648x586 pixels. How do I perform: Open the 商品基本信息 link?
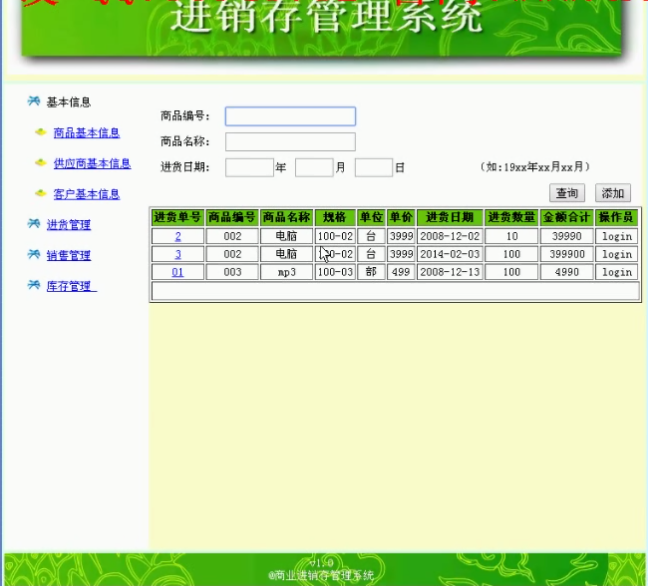pos(87,133)
